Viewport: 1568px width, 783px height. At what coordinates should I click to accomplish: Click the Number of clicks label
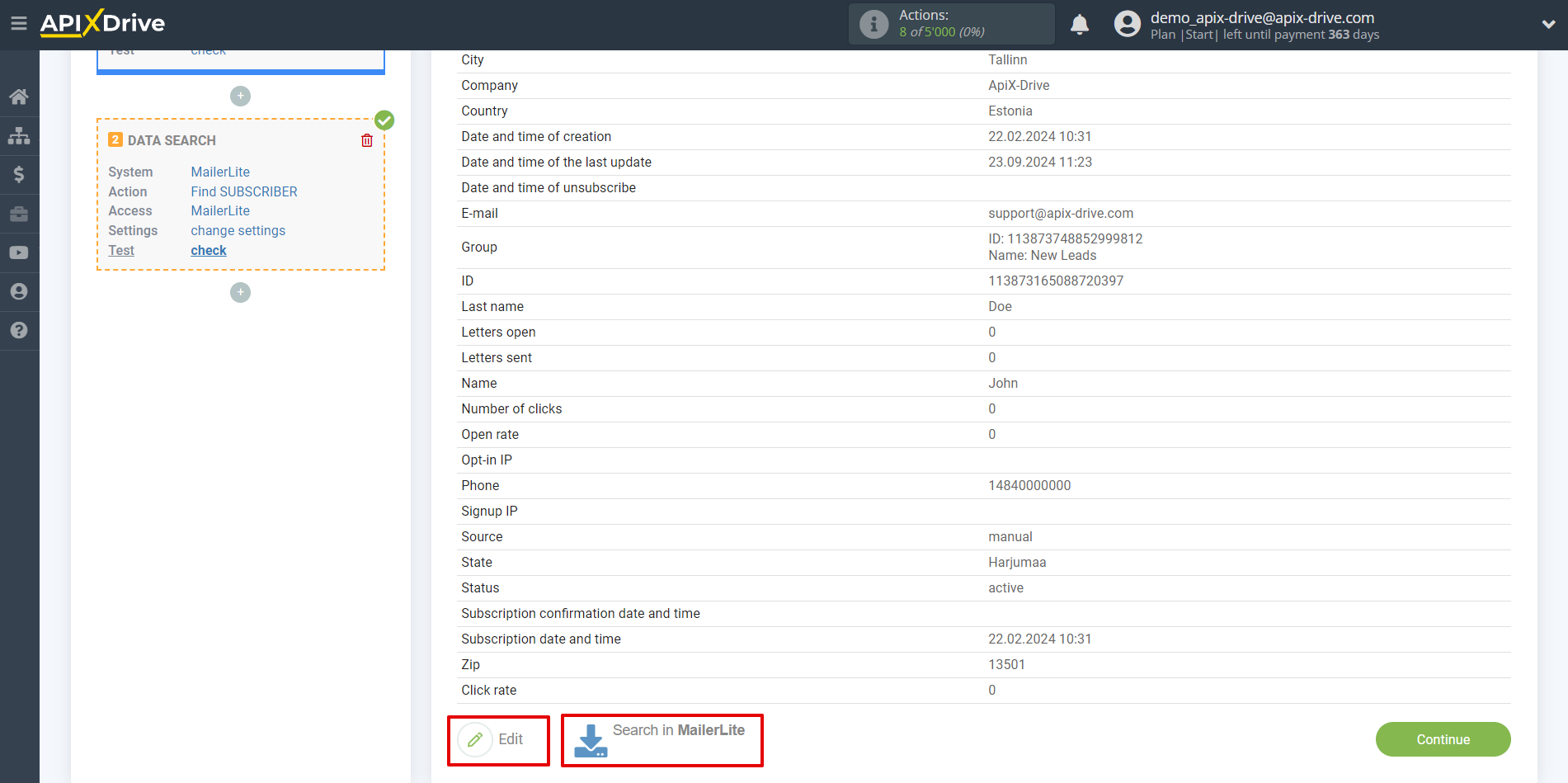point(511,408)
